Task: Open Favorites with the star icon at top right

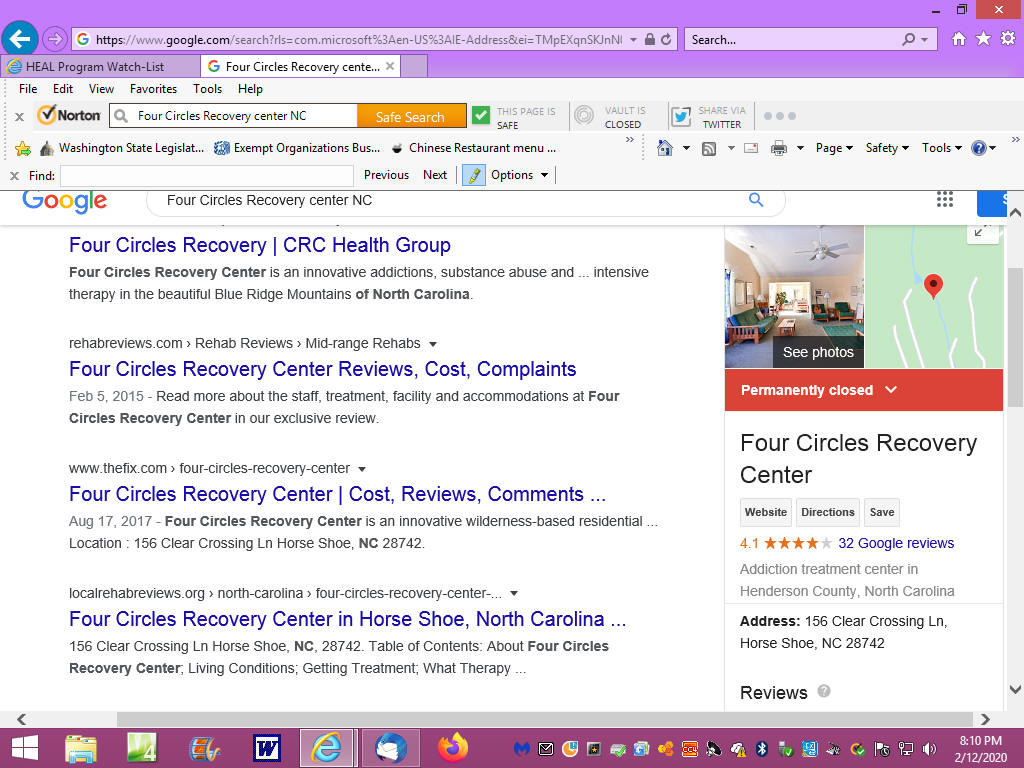Action: pyautogui.click(x=984, y=39)
